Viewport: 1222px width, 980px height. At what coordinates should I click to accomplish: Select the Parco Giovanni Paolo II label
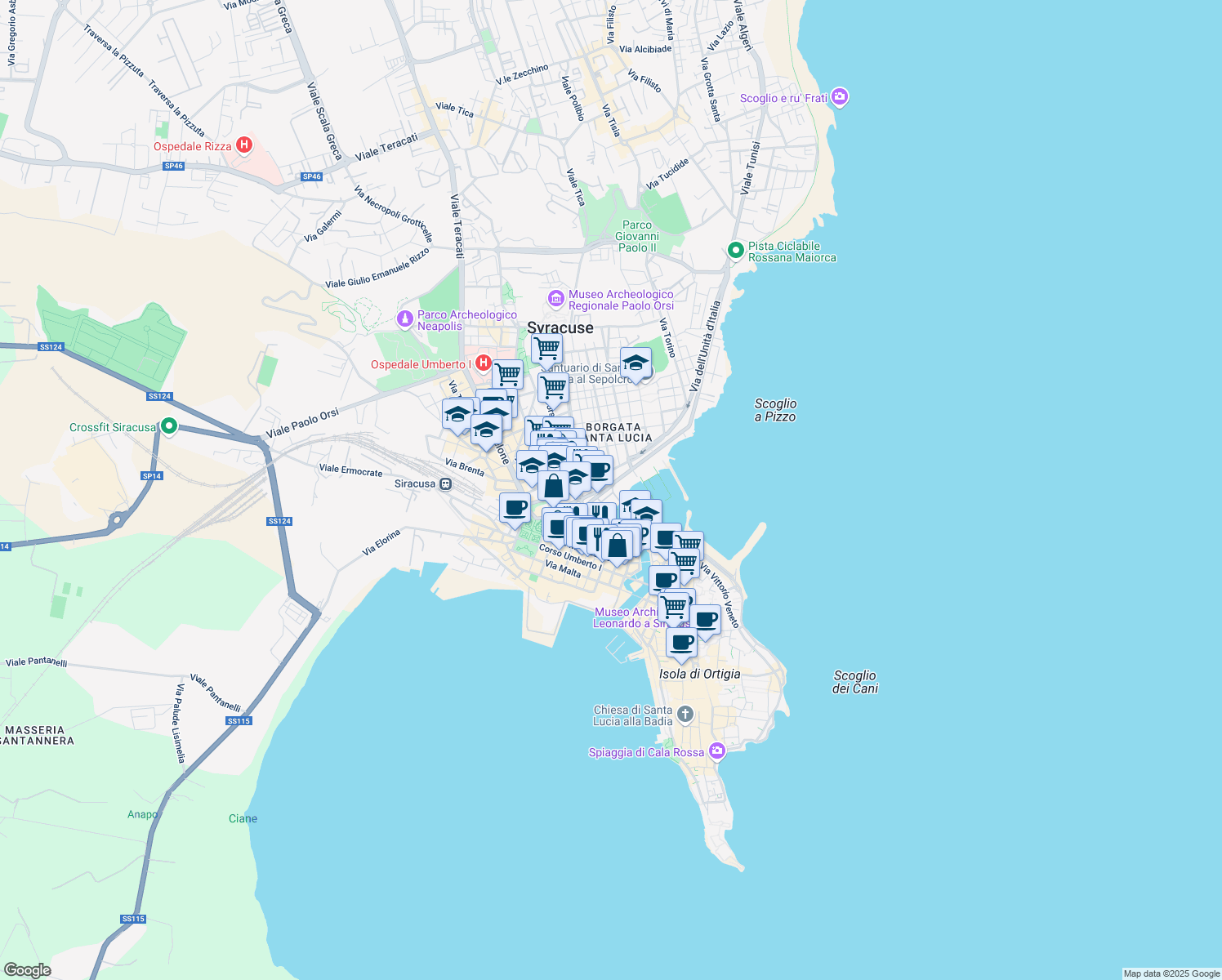637,236
